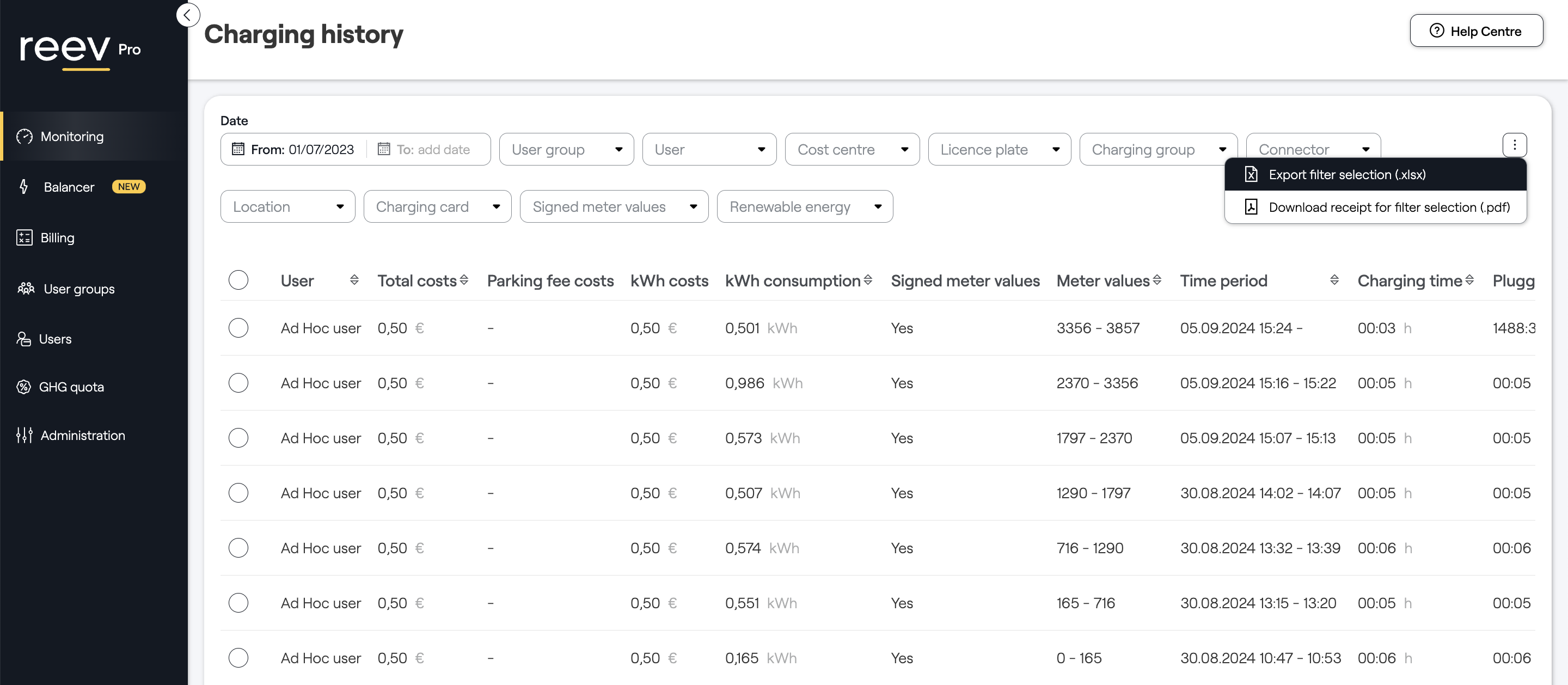This screenshot has height=685, width=1568.
Task: Open the three-dot options menu
Action: [x=1514, y=145]
